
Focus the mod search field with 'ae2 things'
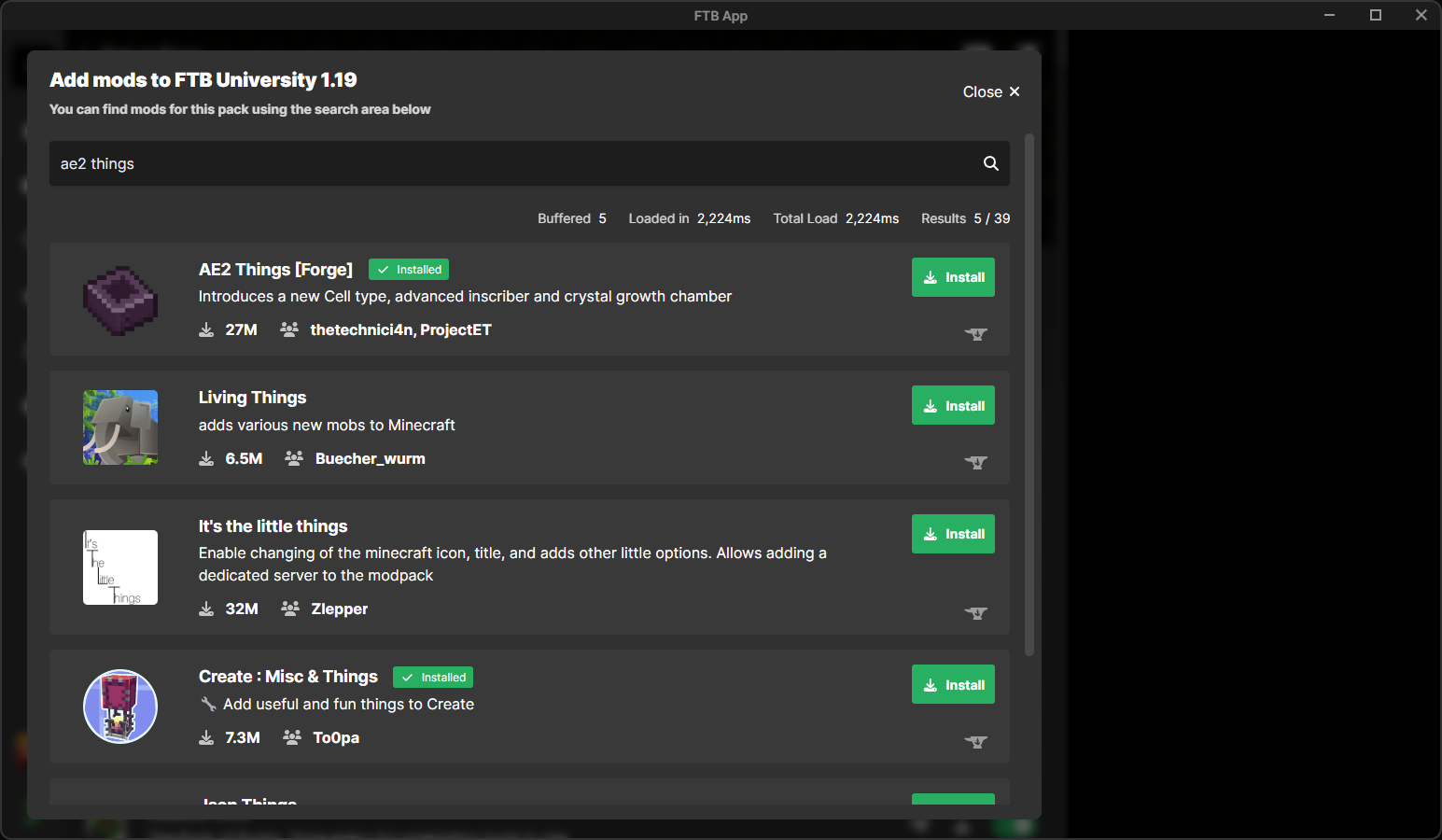(504, 163)
